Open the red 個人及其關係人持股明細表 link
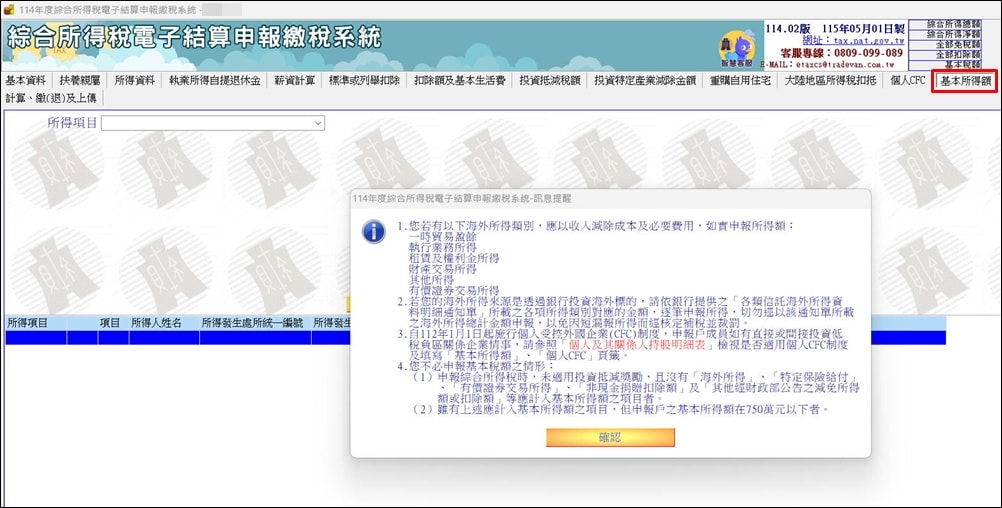1002x508 pixels. pyautogui.click(x=636, y=344)
